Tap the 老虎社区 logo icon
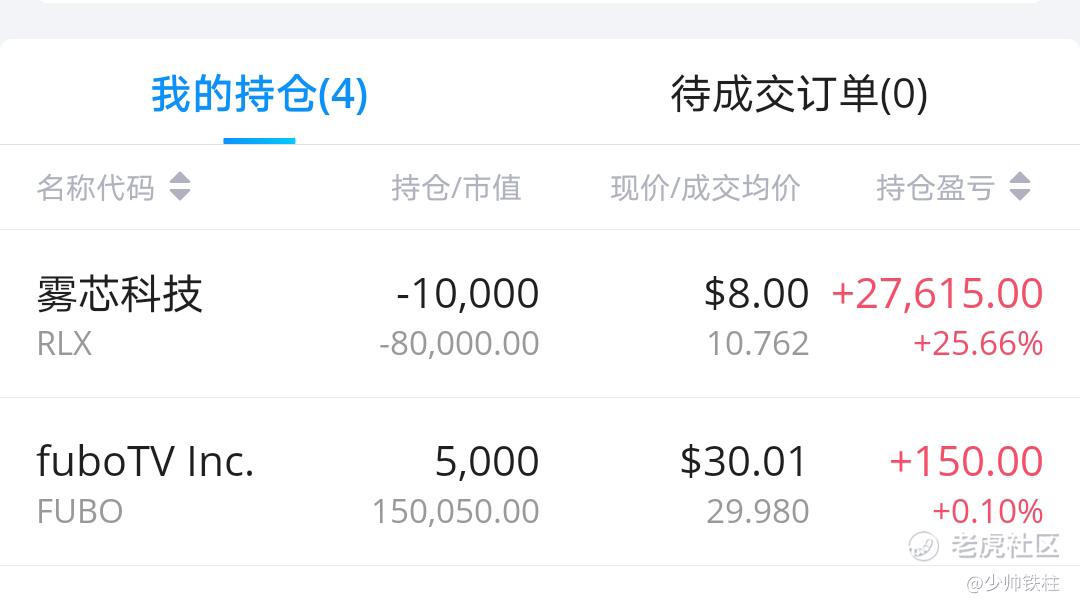Viewport: 1080px width, 608px height. tap(923, 546)
